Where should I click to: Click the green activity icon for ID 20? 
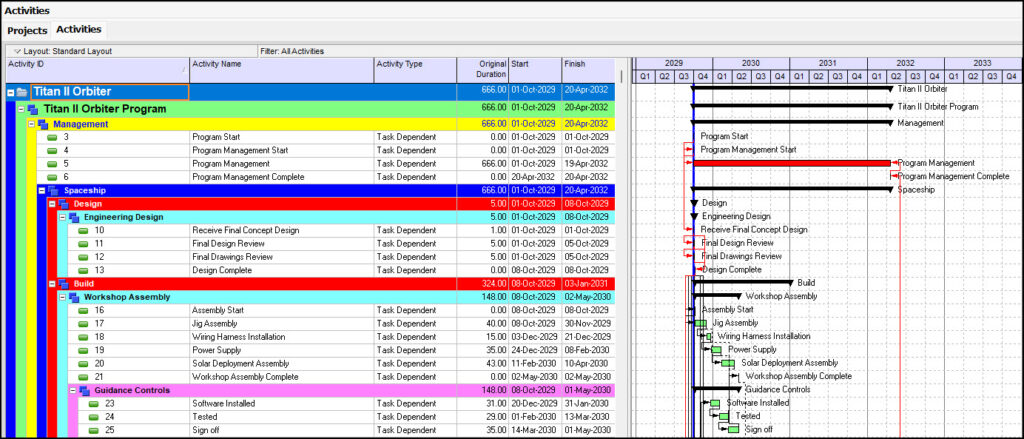[x=84, y=363]
